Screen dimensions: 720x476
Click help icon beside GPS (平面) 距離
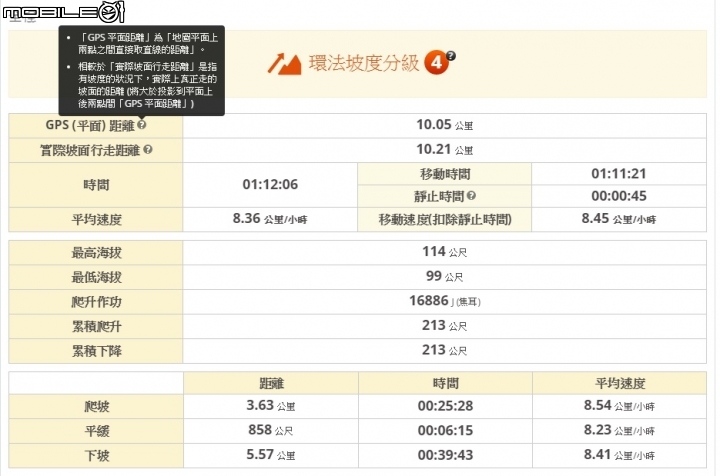pos(142,124)
